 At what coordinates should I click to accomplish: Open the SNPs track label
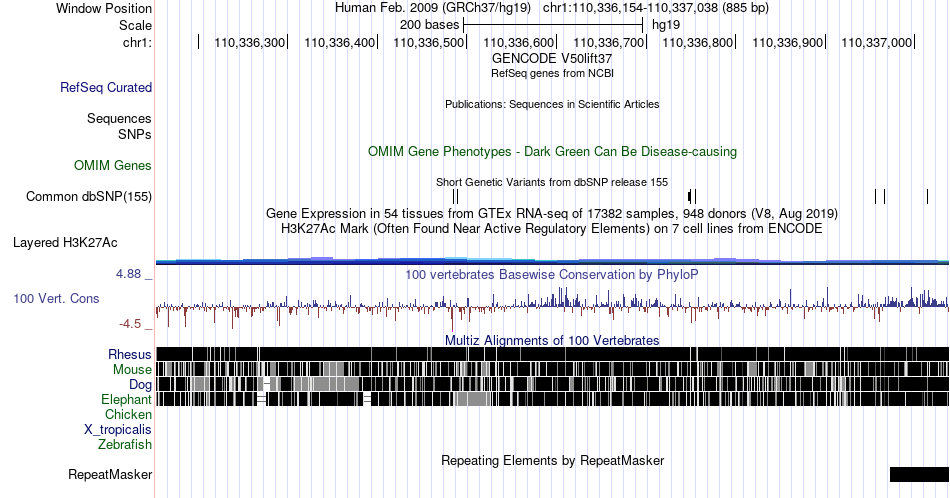click(135, 134)
